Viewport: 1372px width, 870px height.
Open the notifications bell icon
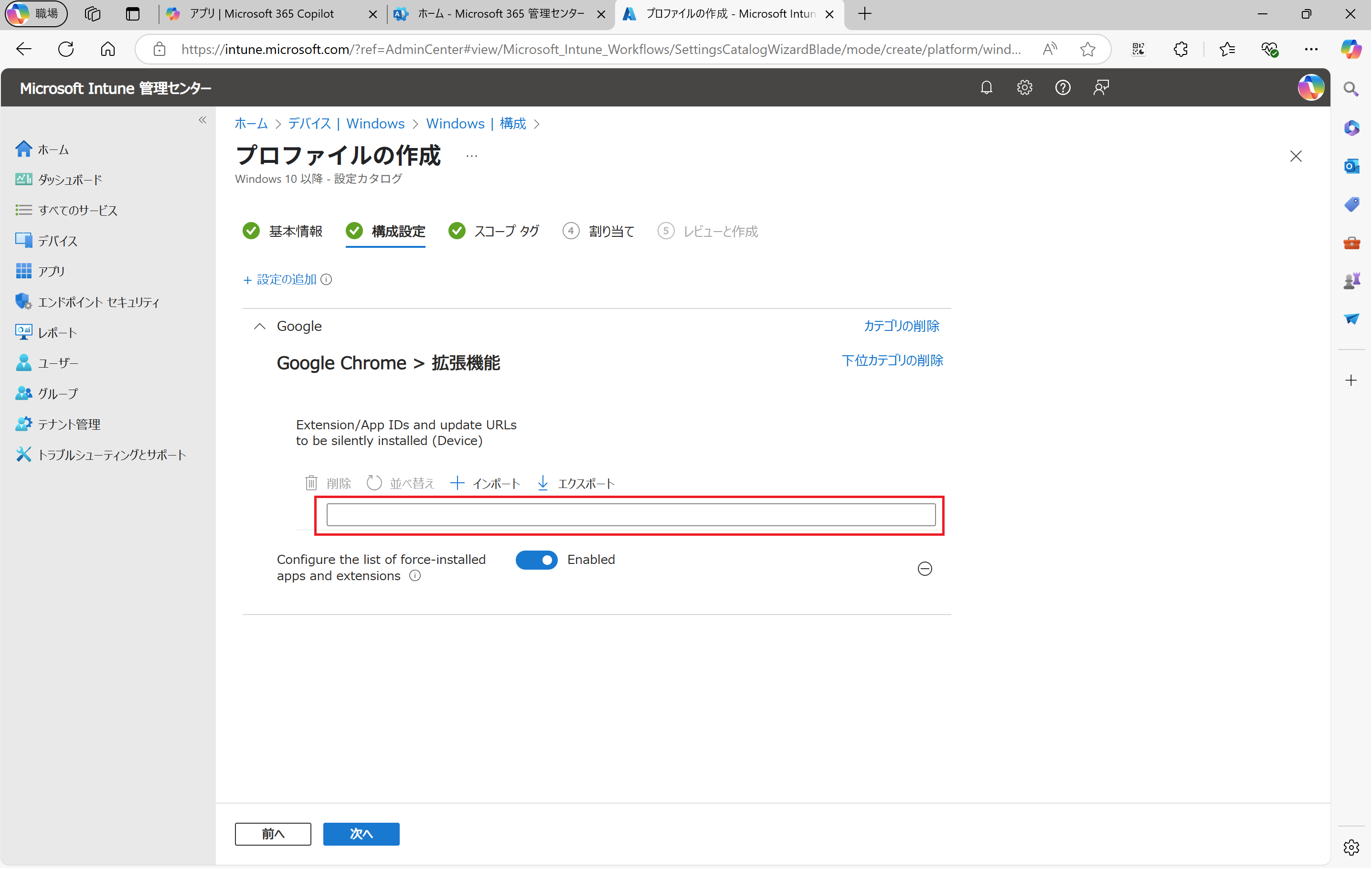pyautogui.click(x=986, y=88)
